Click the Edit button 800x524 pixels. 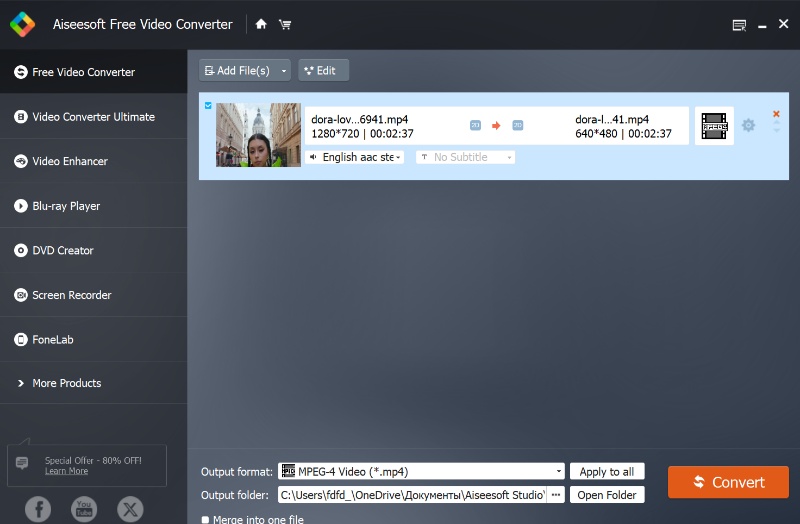coord(323,70)
